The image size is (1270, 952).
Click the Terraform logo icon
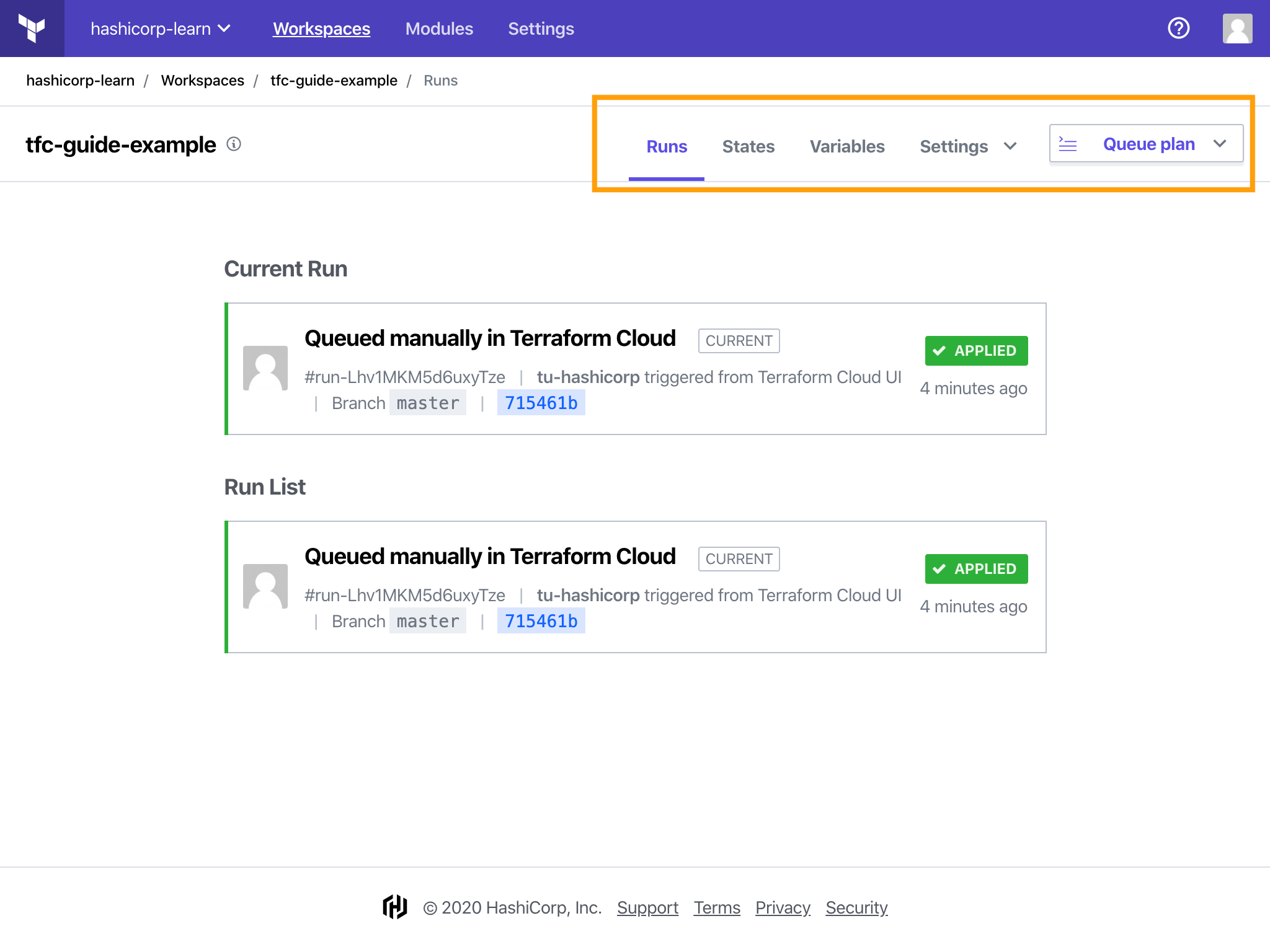[x=32, y=29]
